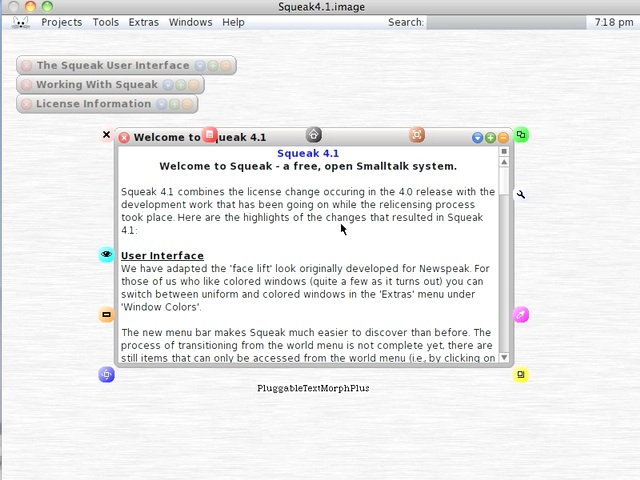
Task: Click green expand button on License Information
Action: [174, 104]
